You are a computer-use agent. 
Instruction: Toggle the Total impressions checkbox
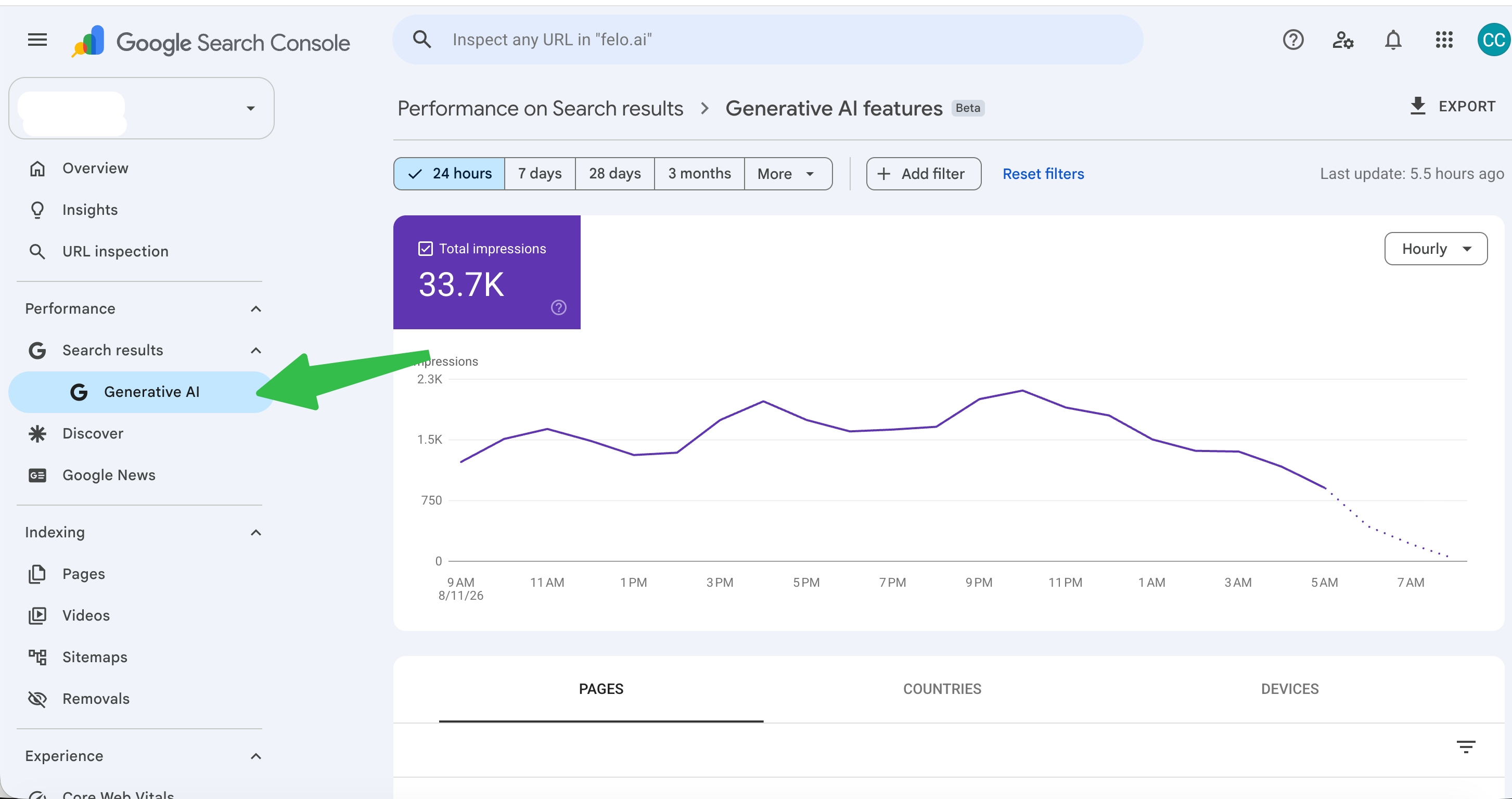pyautogui.click(x=425, y=249)
